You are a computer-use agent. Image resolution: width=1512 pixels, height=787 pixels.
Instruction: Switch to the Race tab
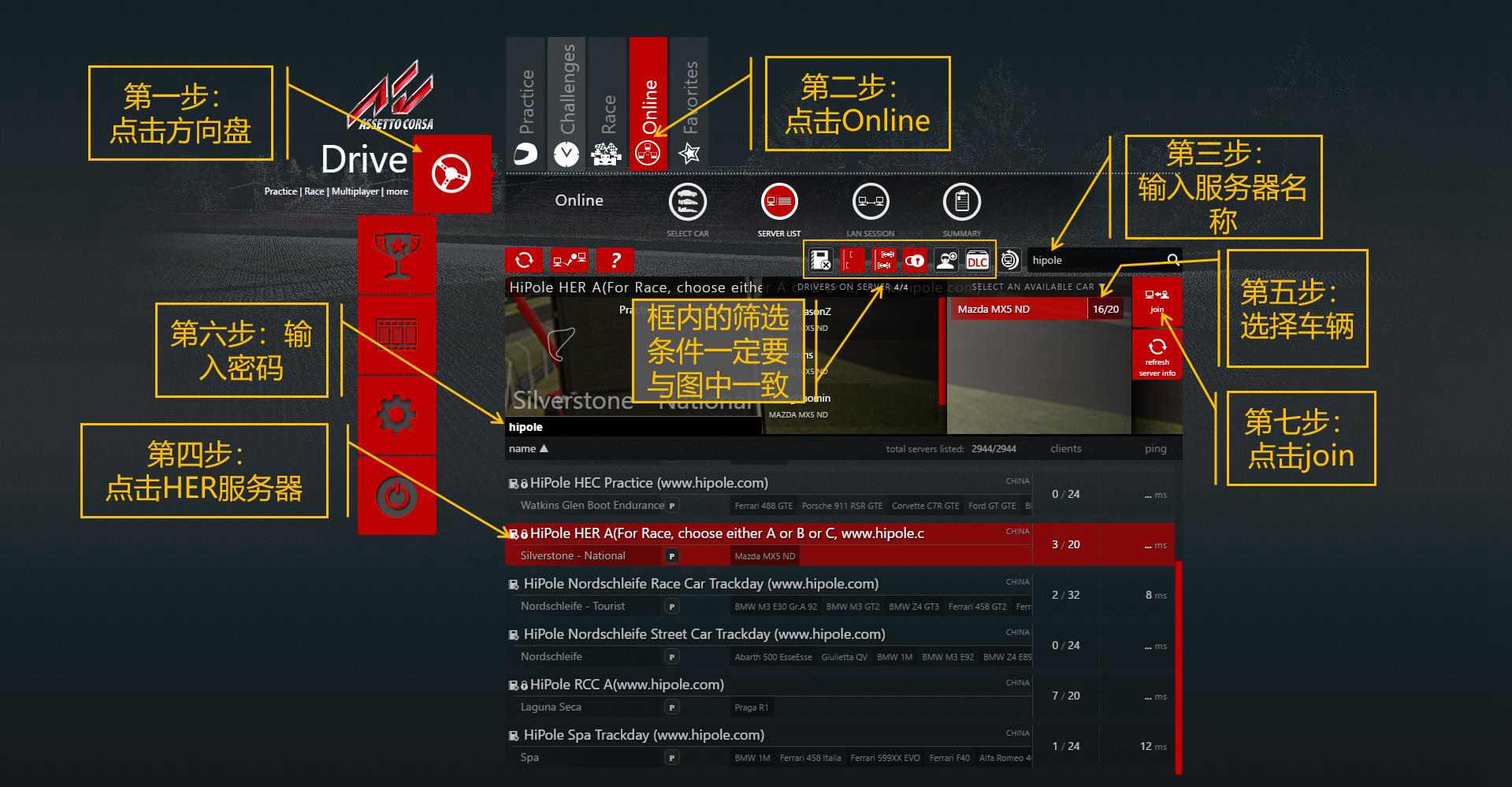(x=607, y=103)
